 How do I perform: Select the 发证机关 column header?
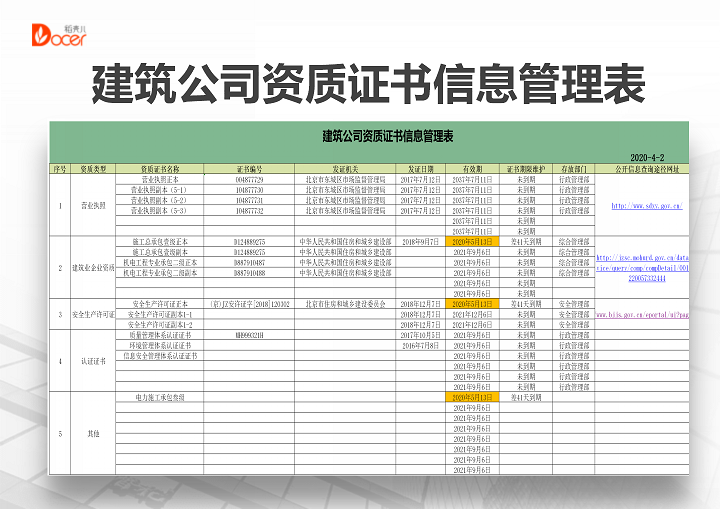(345, 169)
